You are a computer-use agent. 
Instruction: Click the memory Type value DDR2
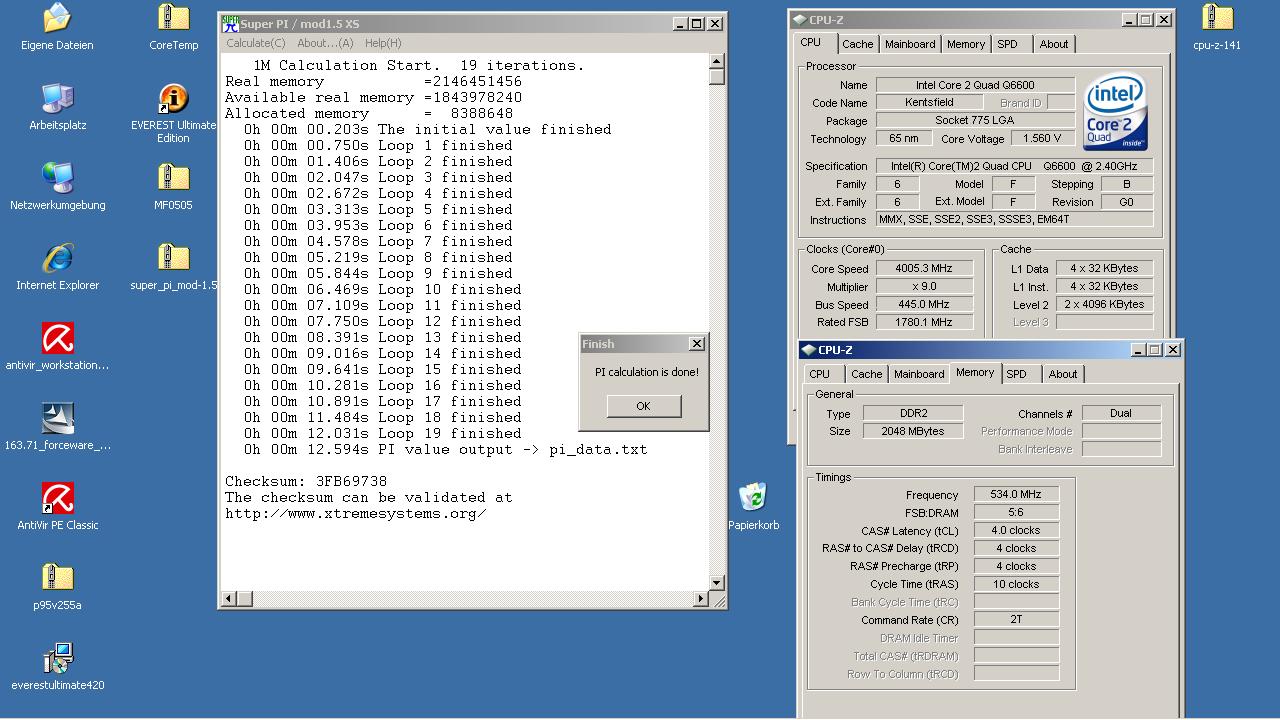[x=913, y=413]
